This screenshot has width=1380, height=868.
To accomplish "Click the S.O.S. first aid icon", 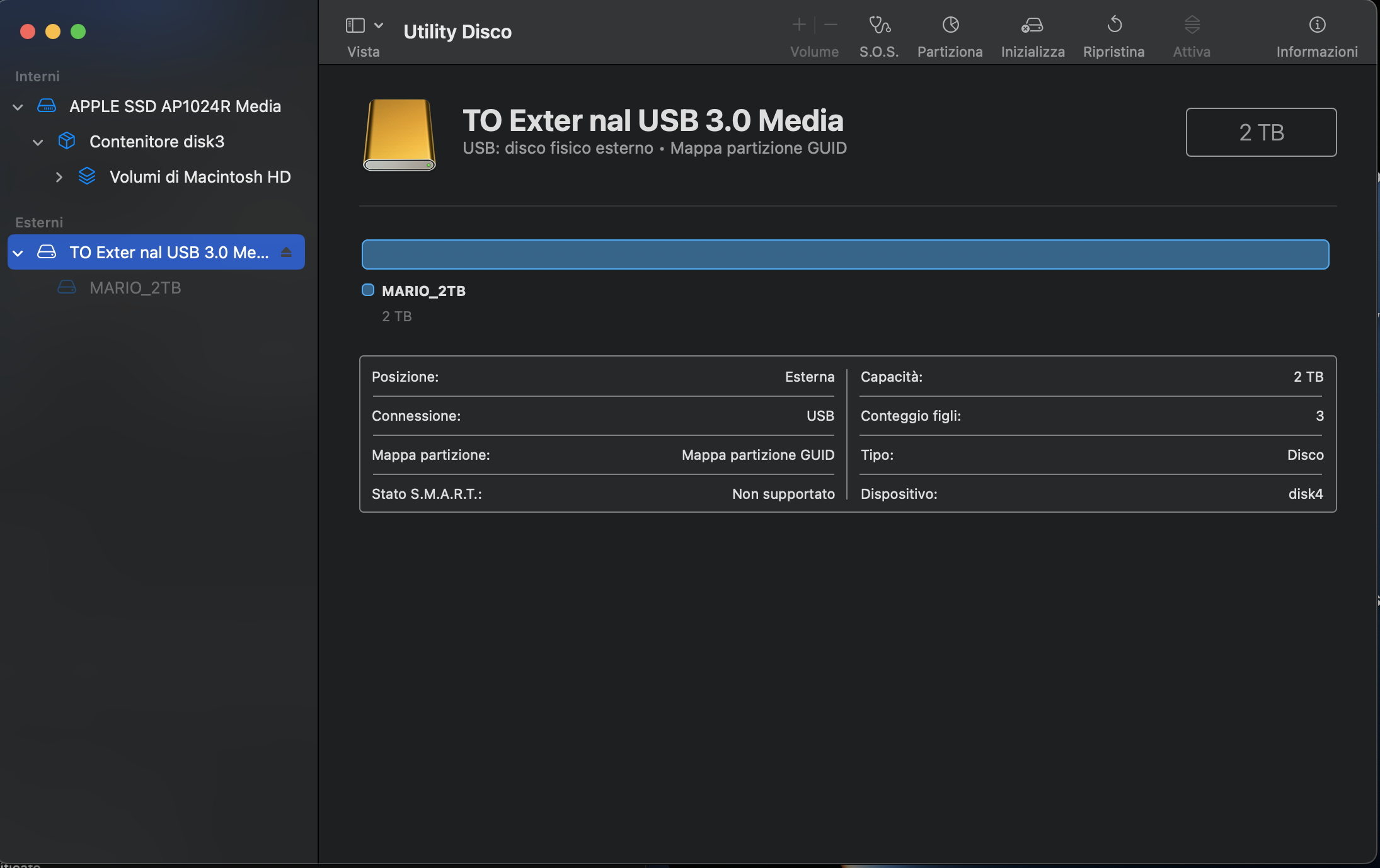I will (879, 25).
